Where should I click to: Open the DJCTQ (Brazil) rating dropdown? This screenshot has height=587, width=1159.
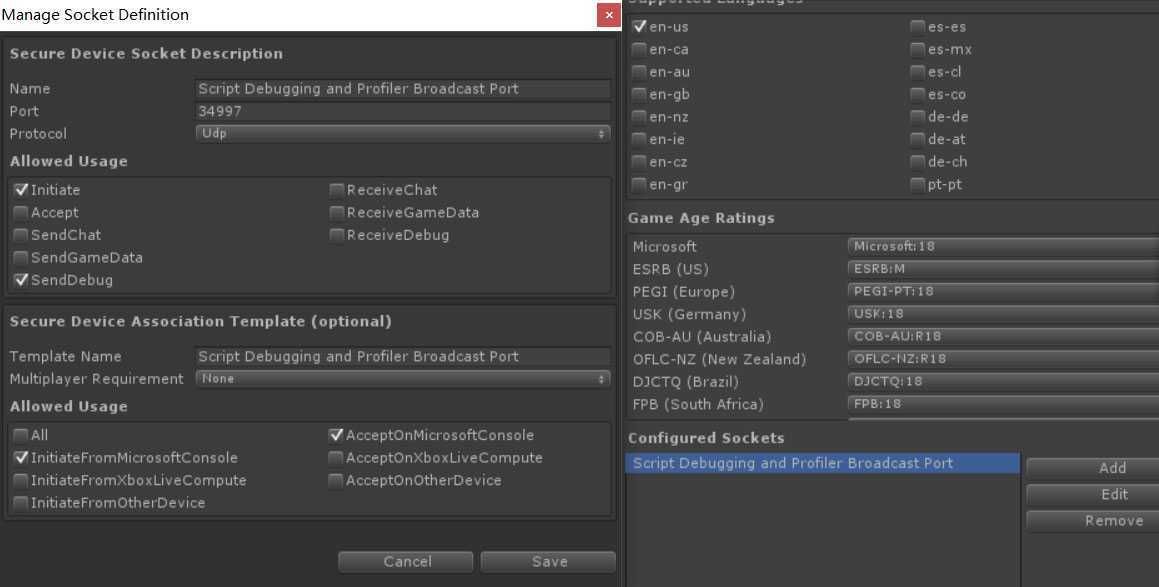1003,381
